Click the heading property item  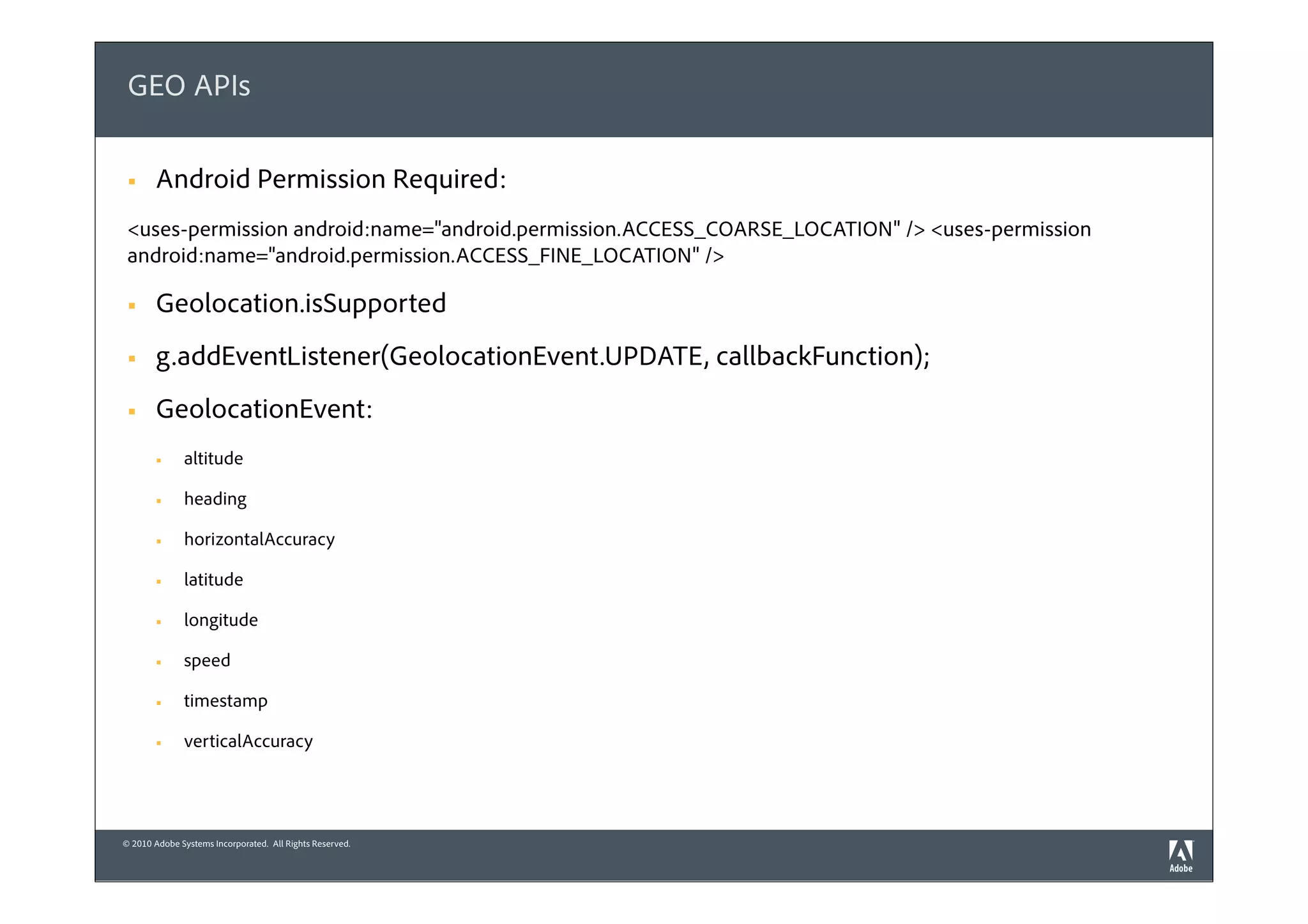pyautogui.click(x=215, y=499)
